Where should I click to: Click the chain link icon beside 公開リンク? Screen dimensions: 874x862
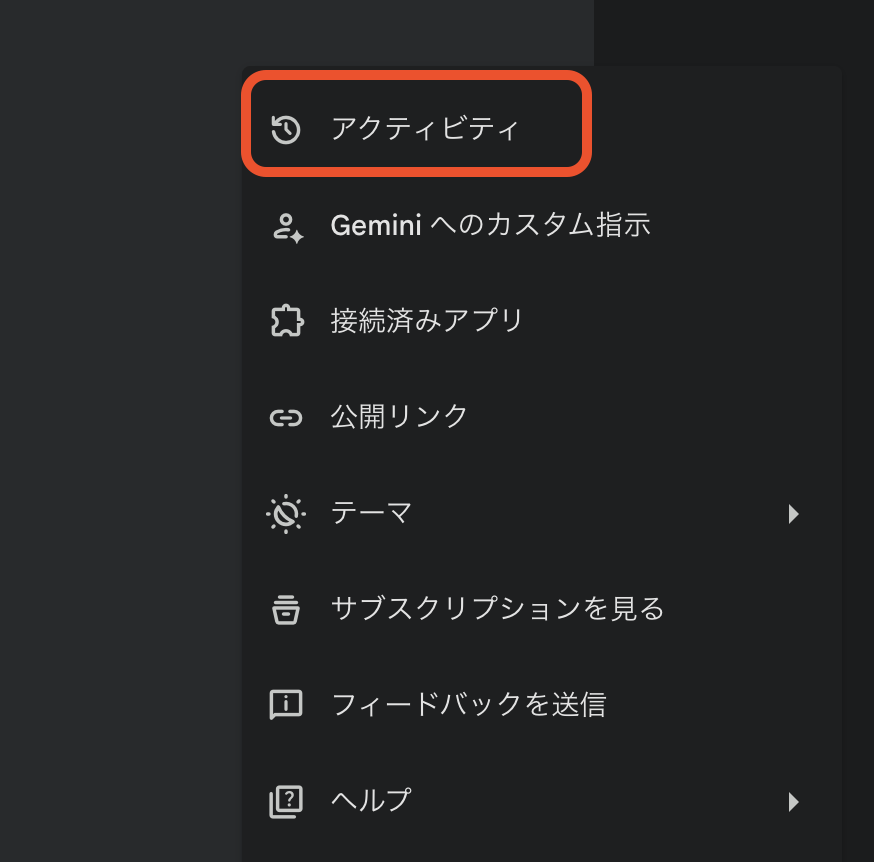point(286,417)
